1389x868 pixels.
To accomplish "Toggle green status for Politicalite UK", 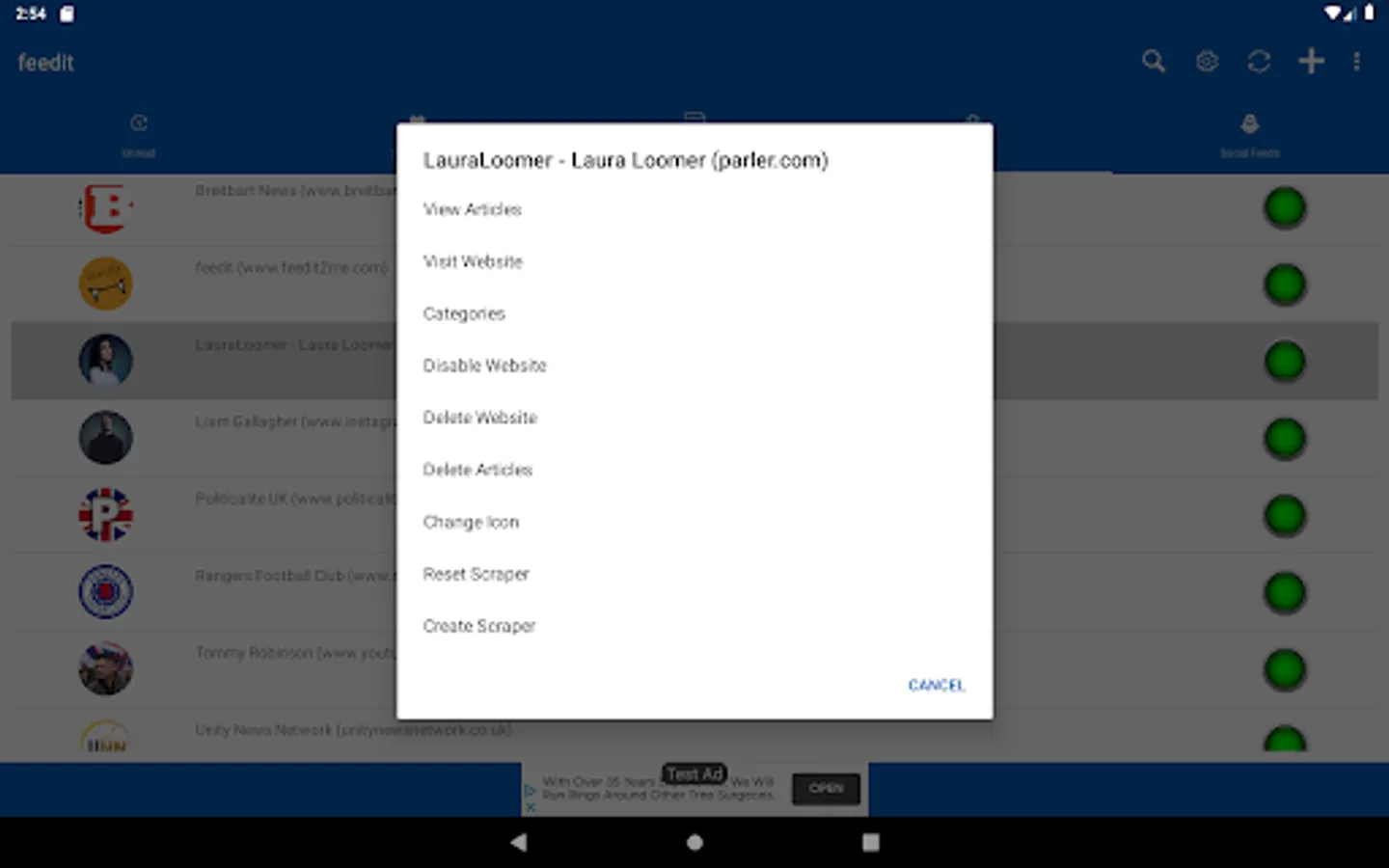I will click(x=1285, y=516).
